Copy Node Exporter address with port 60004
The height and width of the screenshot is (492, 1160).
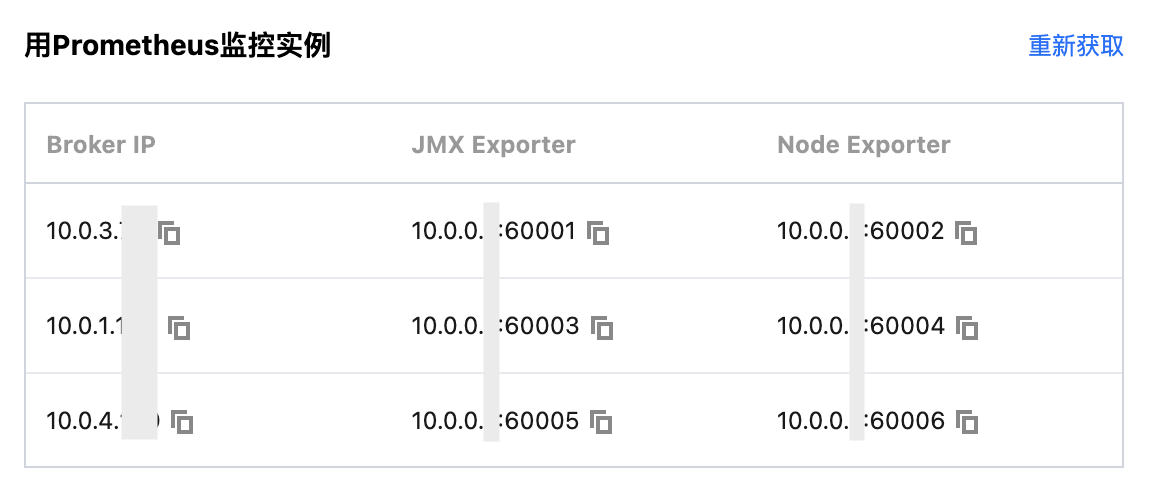967,327
